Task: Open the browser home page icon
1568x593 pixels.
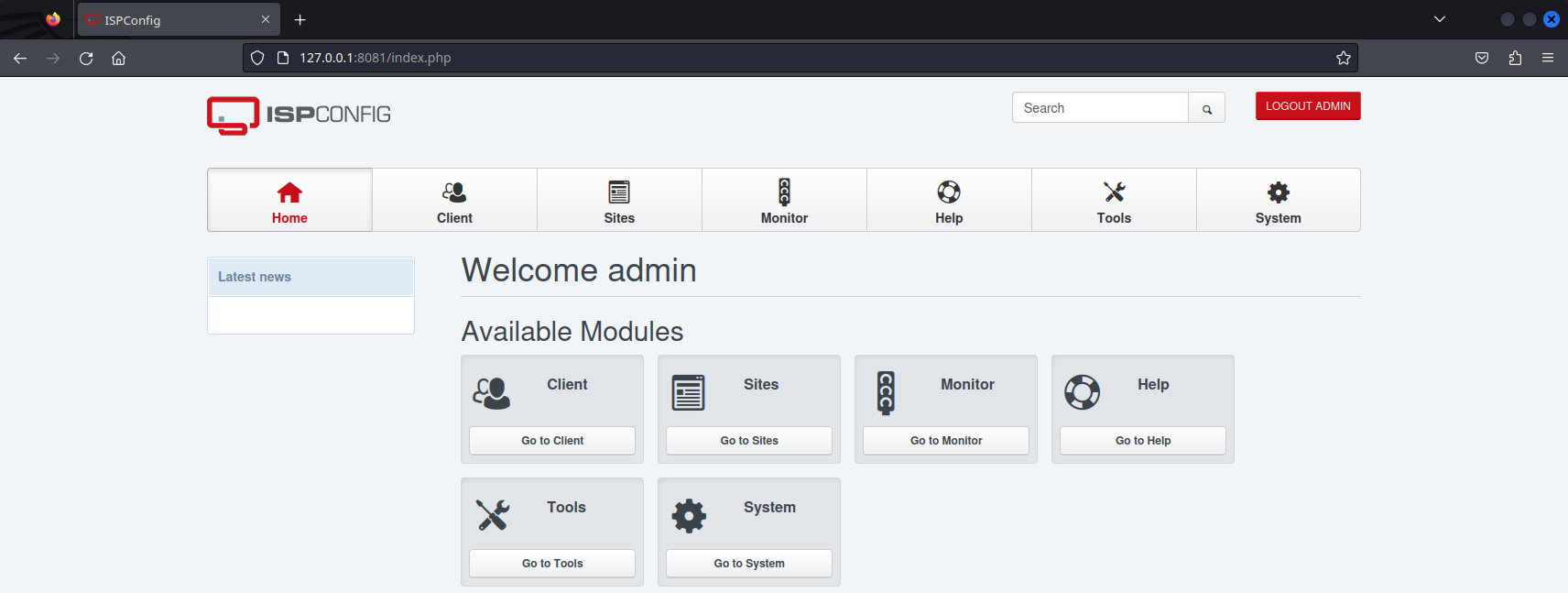Action: [119, 58]
